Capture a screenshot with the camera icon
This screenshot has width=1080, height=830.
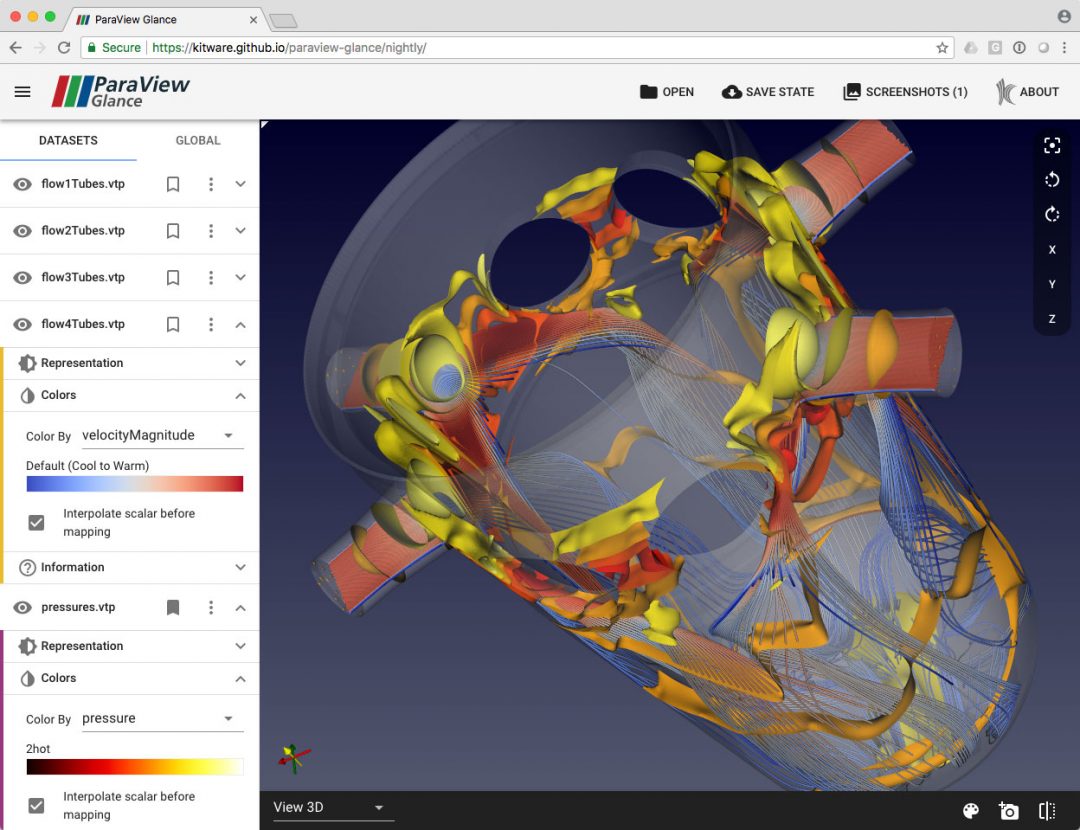point(1008,811)
